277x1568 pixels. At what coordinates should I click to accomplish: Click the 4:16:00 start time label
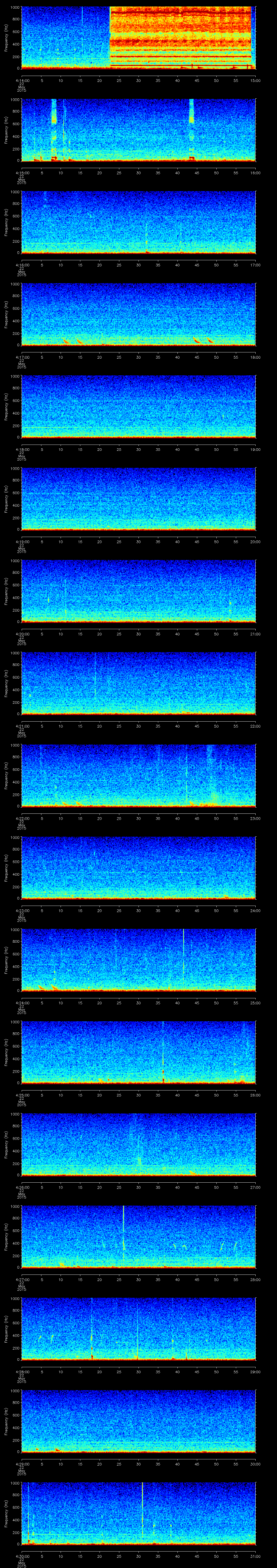[x=22, y=265]
